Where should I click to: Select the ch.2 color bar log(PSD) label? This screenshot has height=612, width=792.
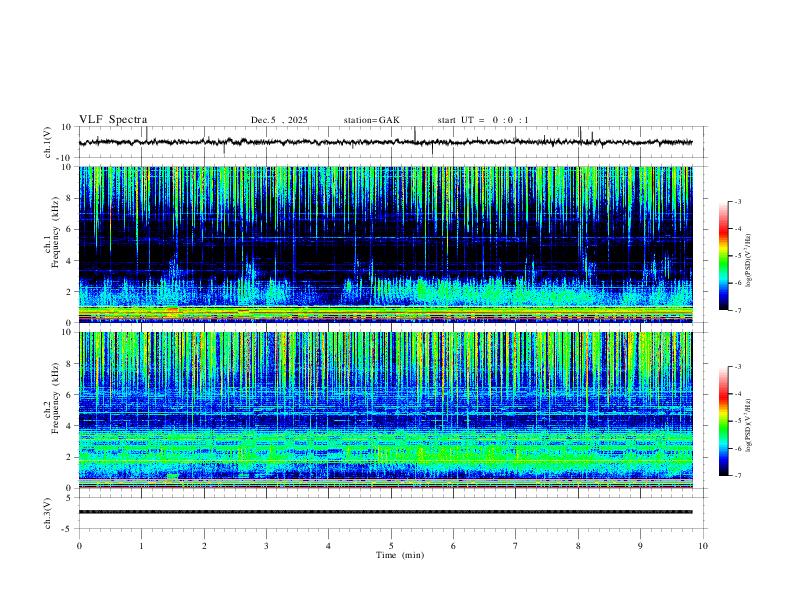(x=748, y=425)
